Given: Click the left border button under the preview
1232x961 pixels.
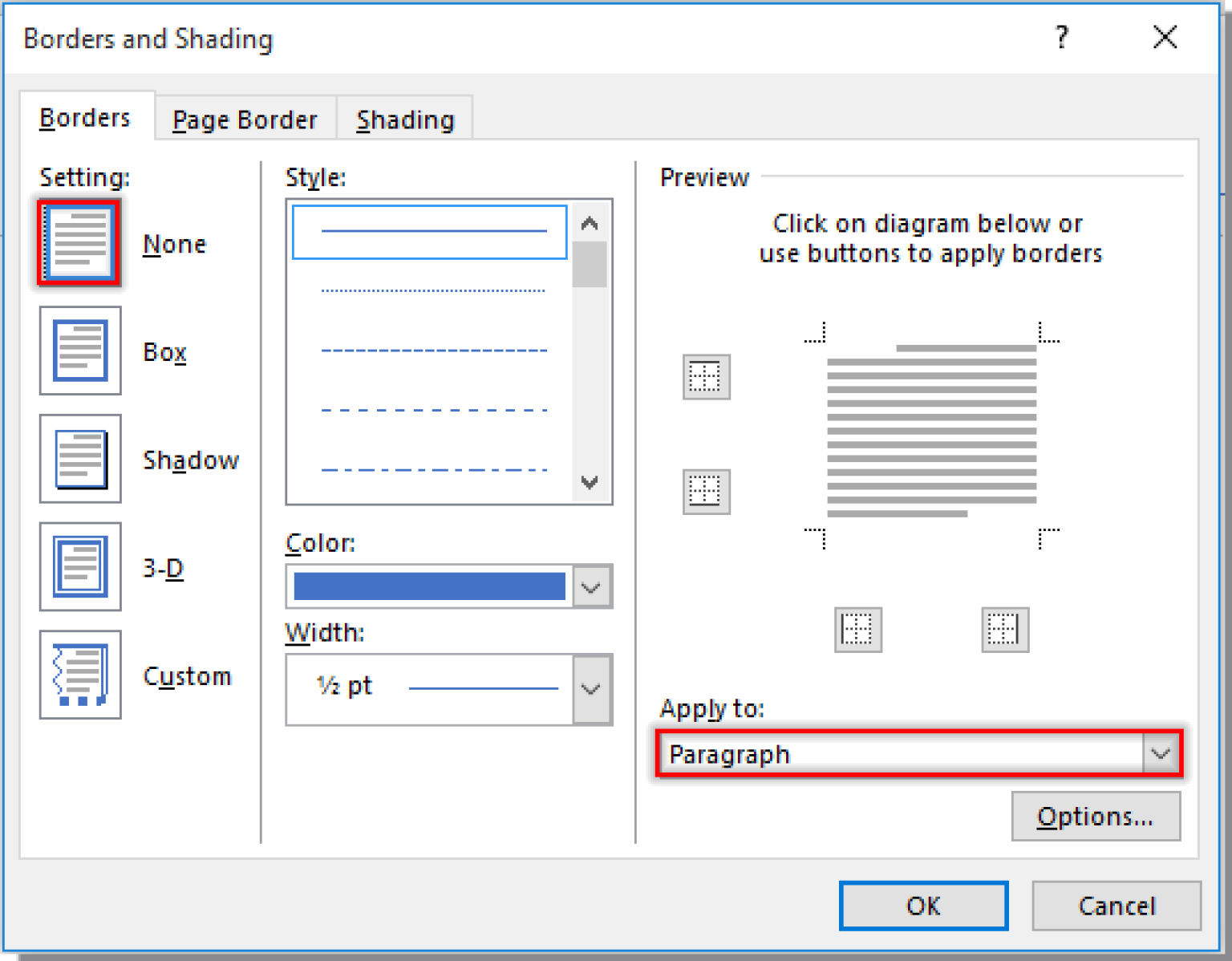Looking at the screenshot, I should tap(857, 630).
